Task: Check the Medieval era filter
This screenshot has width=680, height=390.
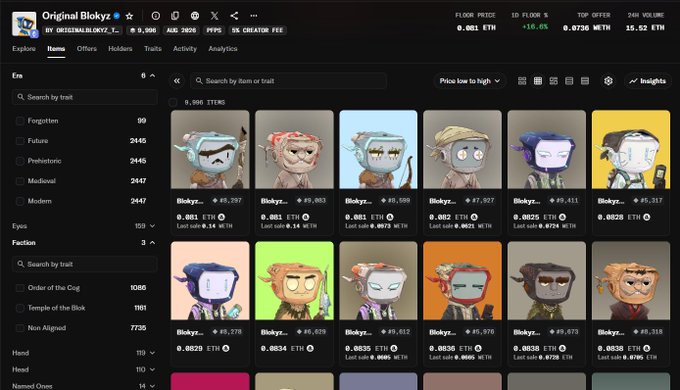Action: pyautogui.click(x=20, y=181)
